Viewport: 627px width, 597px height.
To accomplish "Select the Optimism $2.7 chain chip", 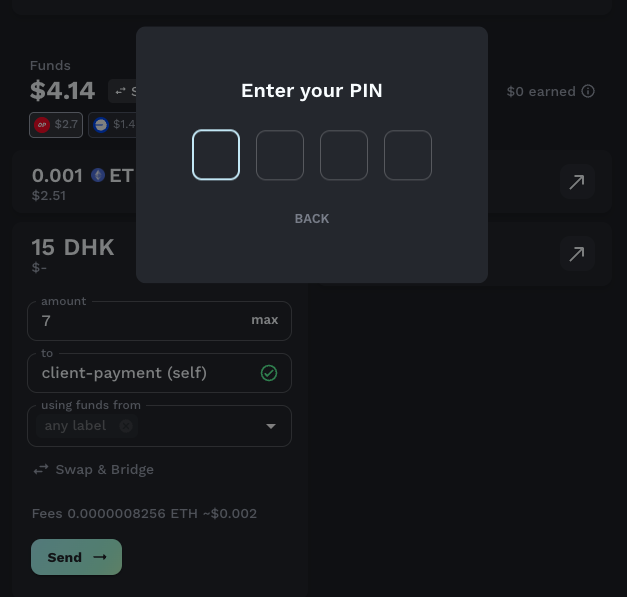I will point(56,125).
